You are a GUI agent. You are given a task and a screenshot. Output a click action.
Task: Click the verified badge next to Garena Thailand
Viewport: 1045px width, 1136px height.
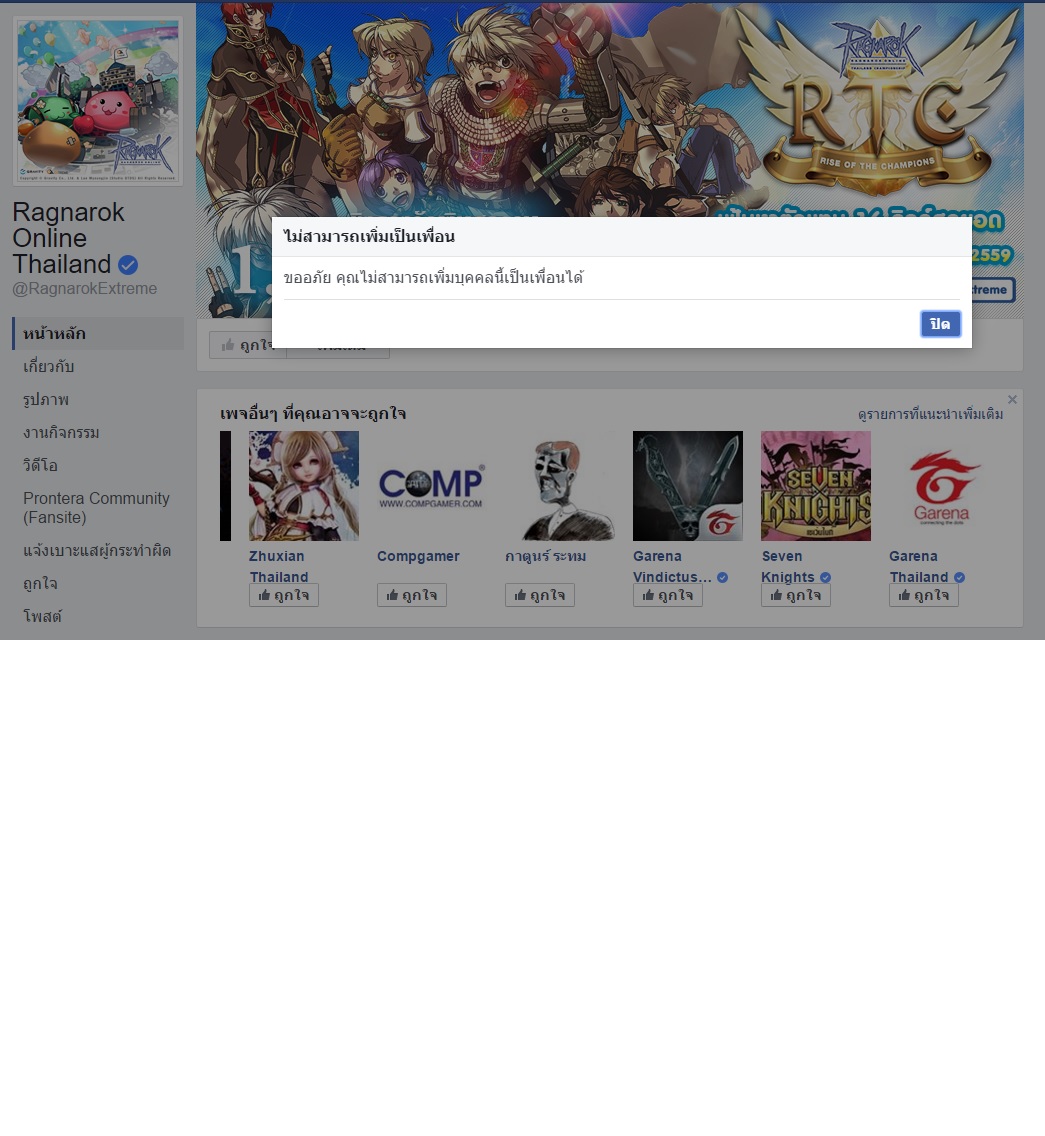[x=959, y=577]
